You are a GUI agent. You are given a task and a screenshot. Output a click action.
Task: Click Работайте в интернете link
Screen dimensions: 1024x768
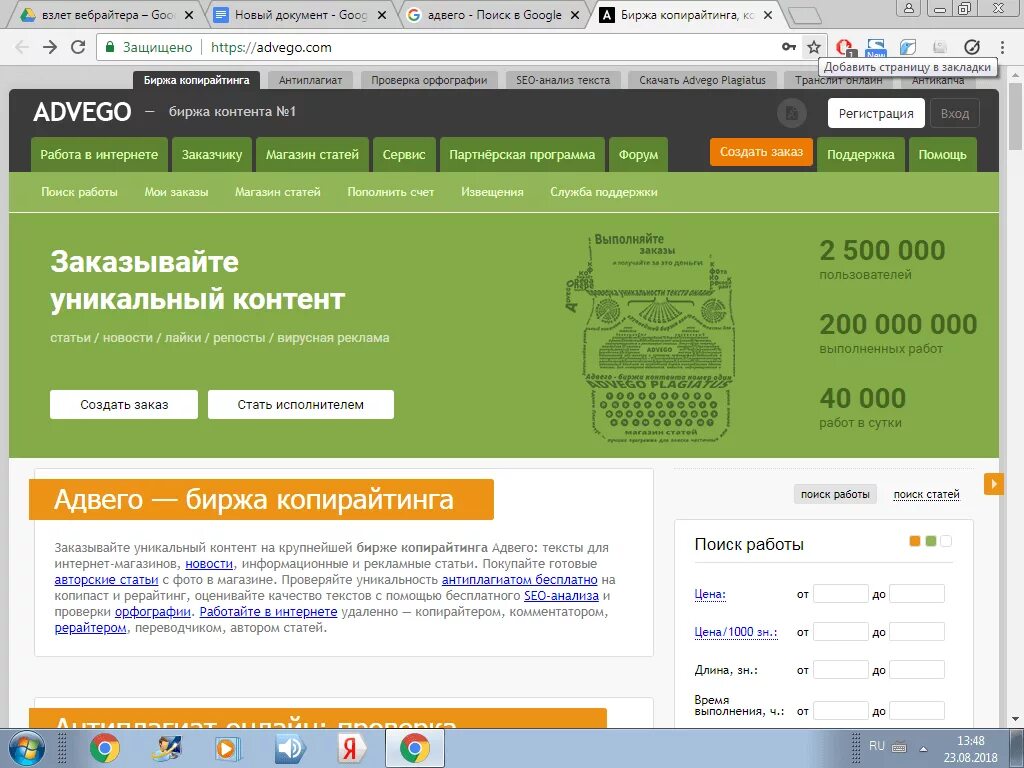[268, 612]
